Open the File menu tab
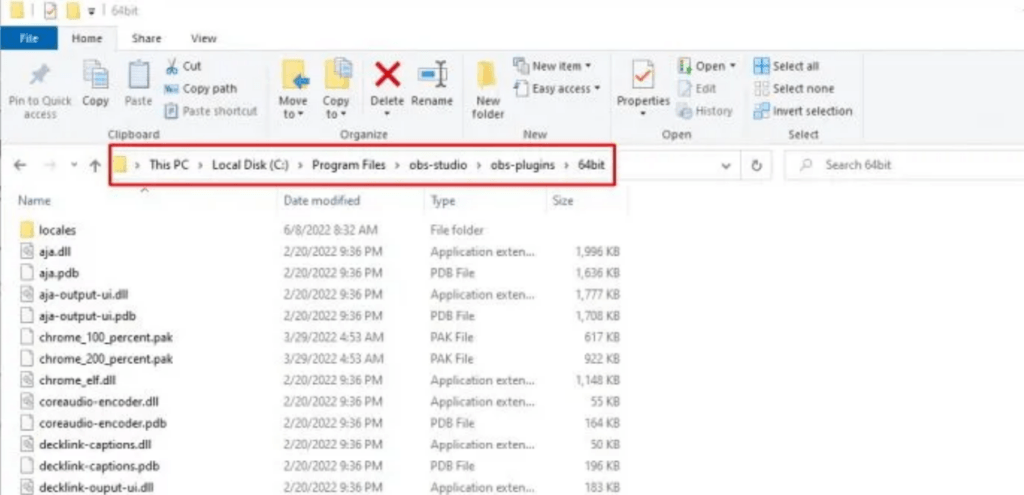This screenshot has height=495, width=1024. click(29, 39)
